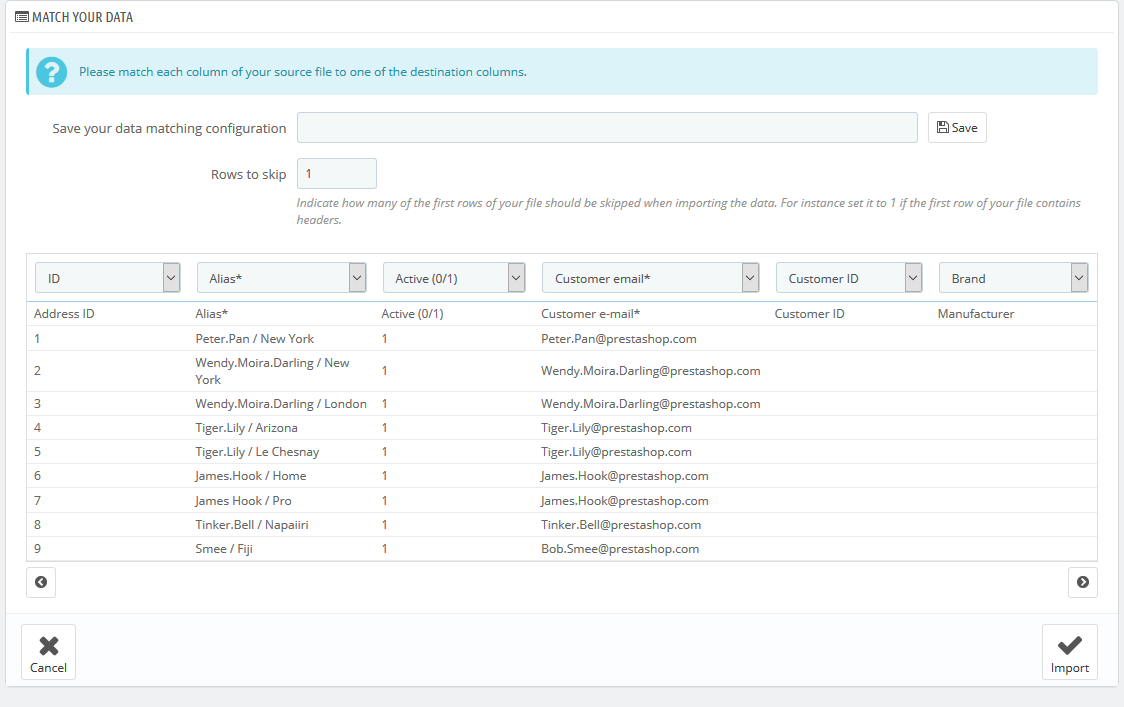The width and height of the screenshot is (1124, 707).
Task: Open the Customer email* column dropdown
Action: pyautogui.click(x=651, y=278)
